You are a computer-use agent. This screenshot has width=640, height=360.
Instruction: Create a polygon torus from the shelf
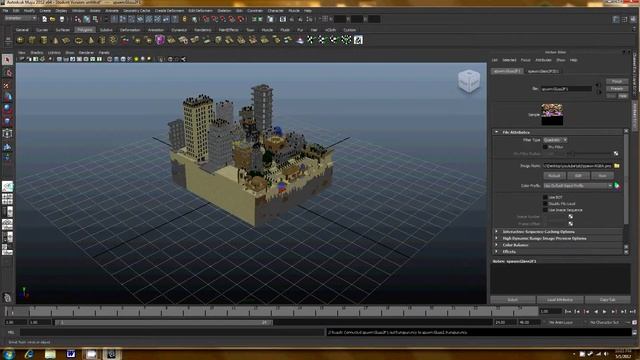coord(78,40)
